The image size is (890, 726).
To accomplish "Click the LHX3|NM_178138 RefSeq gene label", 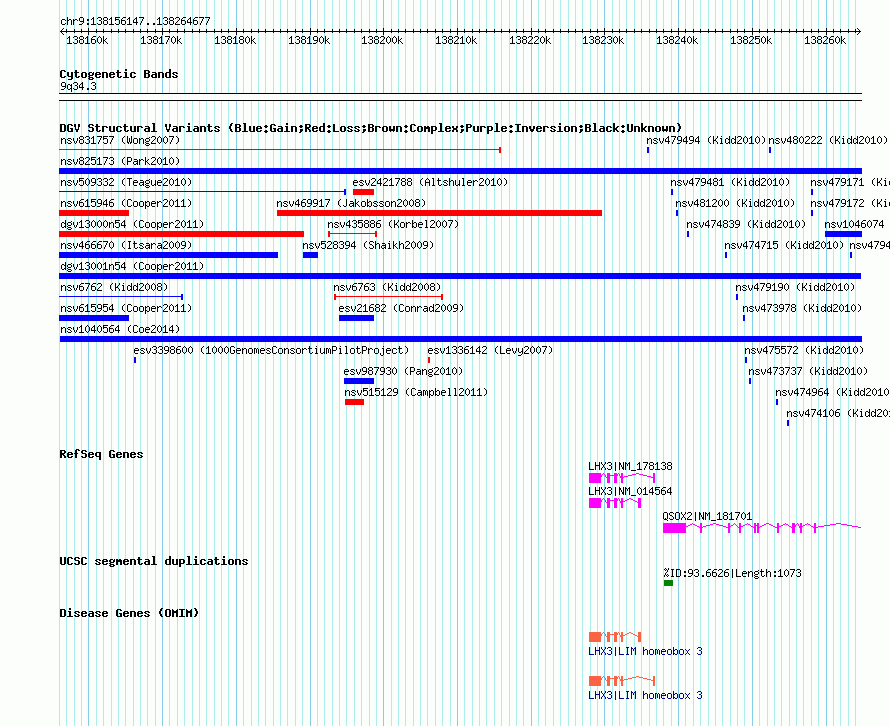I will coord(630,466).
